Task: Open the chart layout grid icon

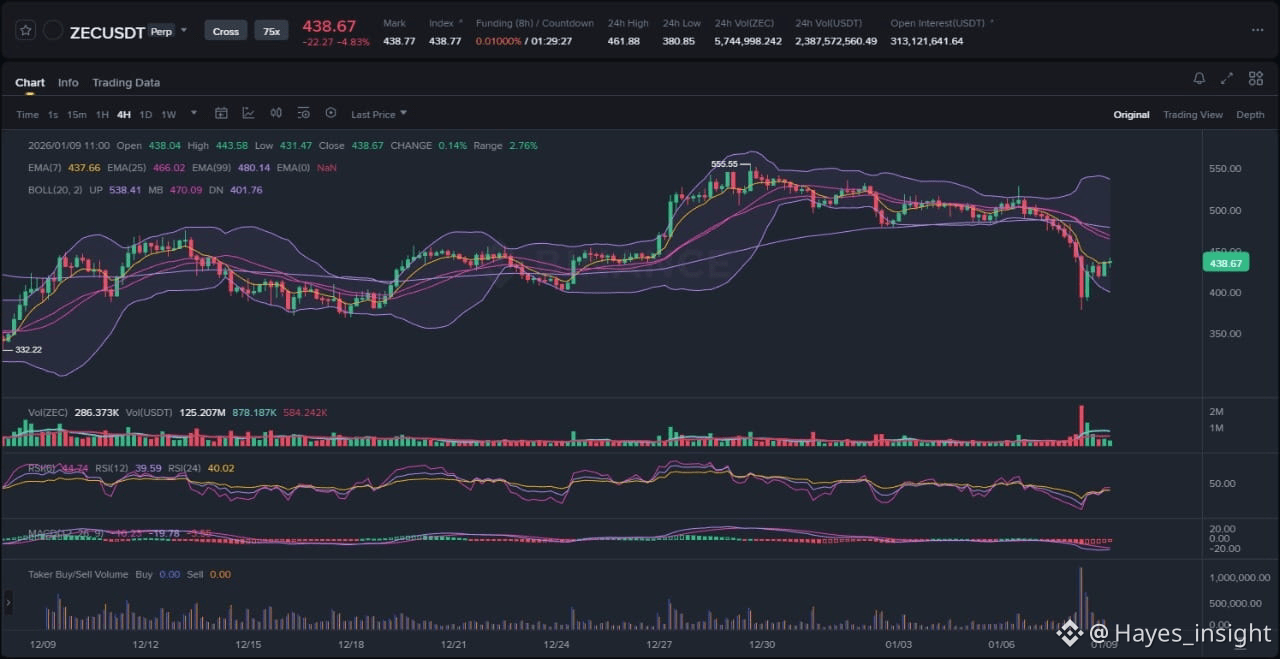Action: pyautogui.click(x=1255, y=78)
